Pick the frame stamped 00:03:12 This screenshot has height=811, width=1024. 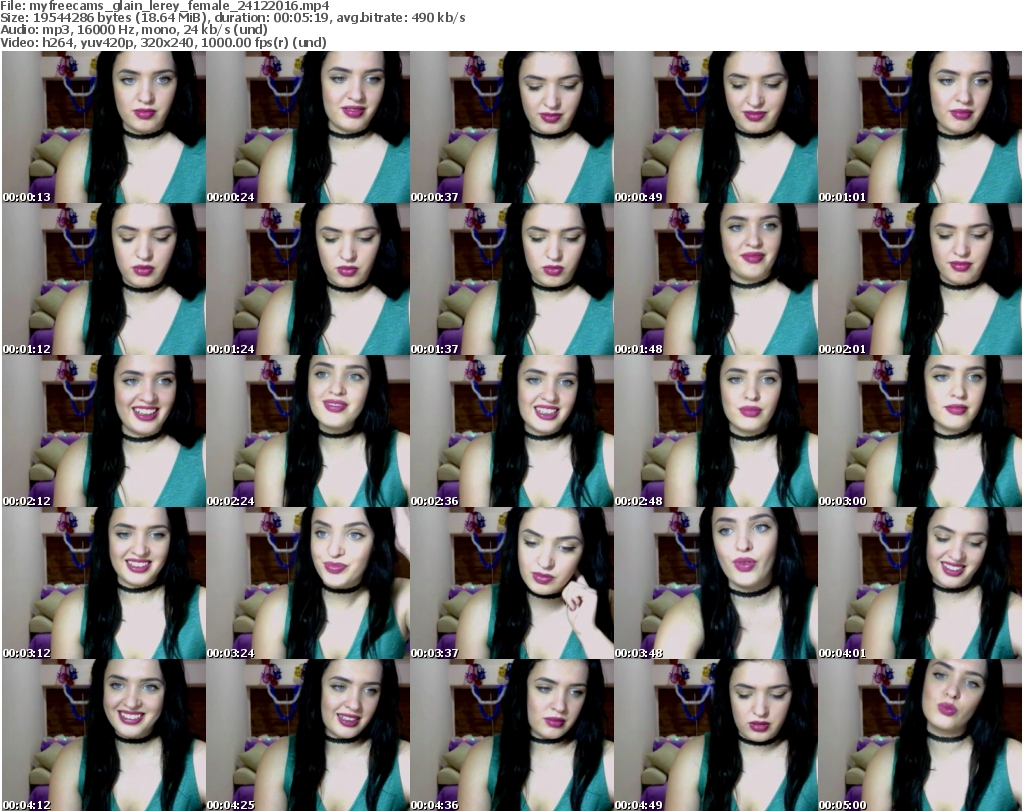pyautogui.click(x=104, y=584)
